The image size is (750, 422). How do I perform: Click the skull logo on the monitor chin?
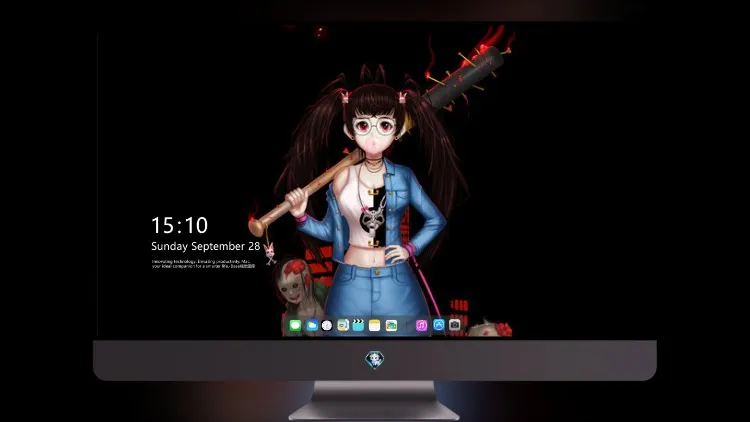pyautogui.click(x=375, y=359)
